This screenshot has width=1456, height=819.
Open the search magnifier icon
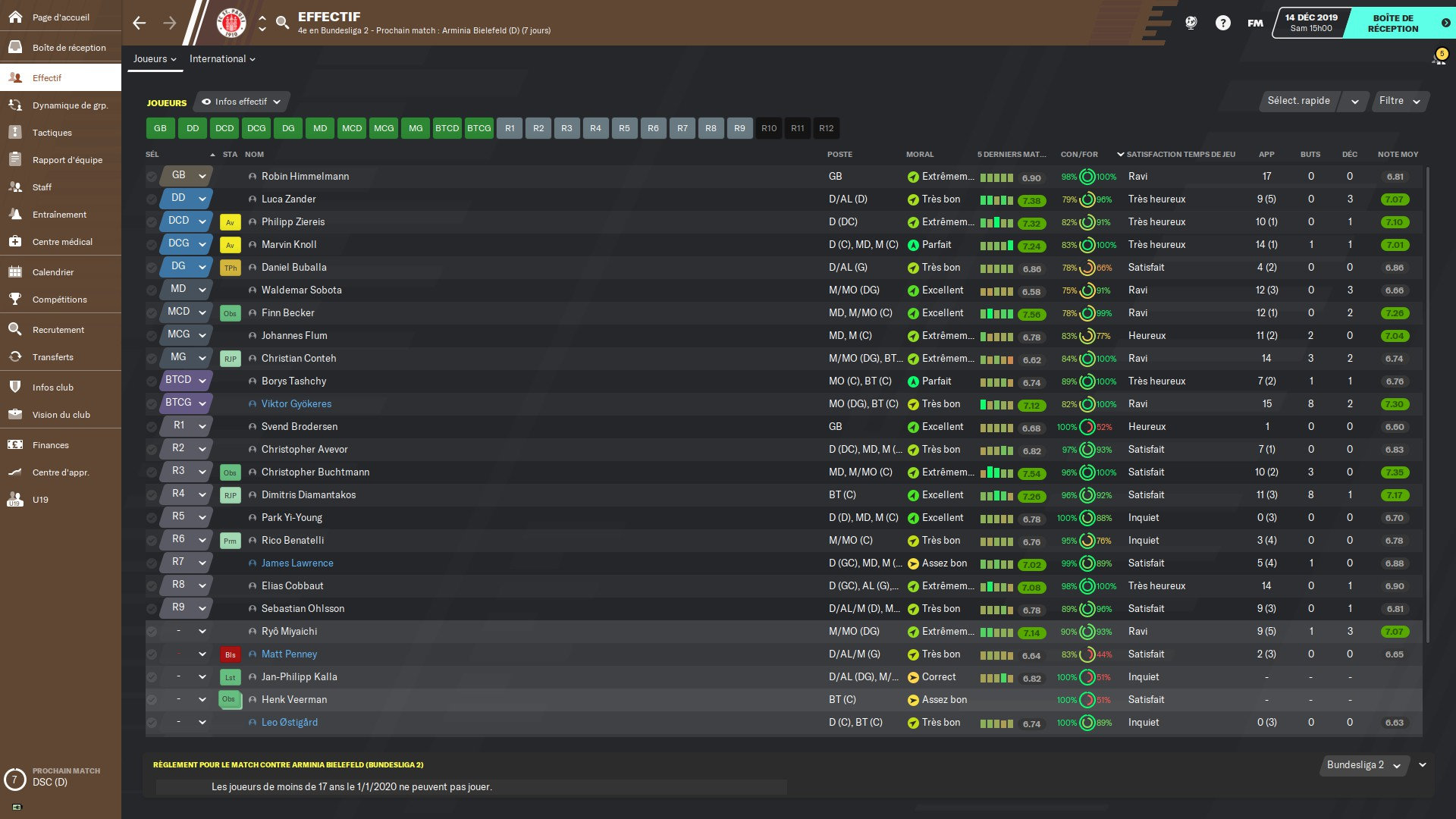click(x=282, y=23)
